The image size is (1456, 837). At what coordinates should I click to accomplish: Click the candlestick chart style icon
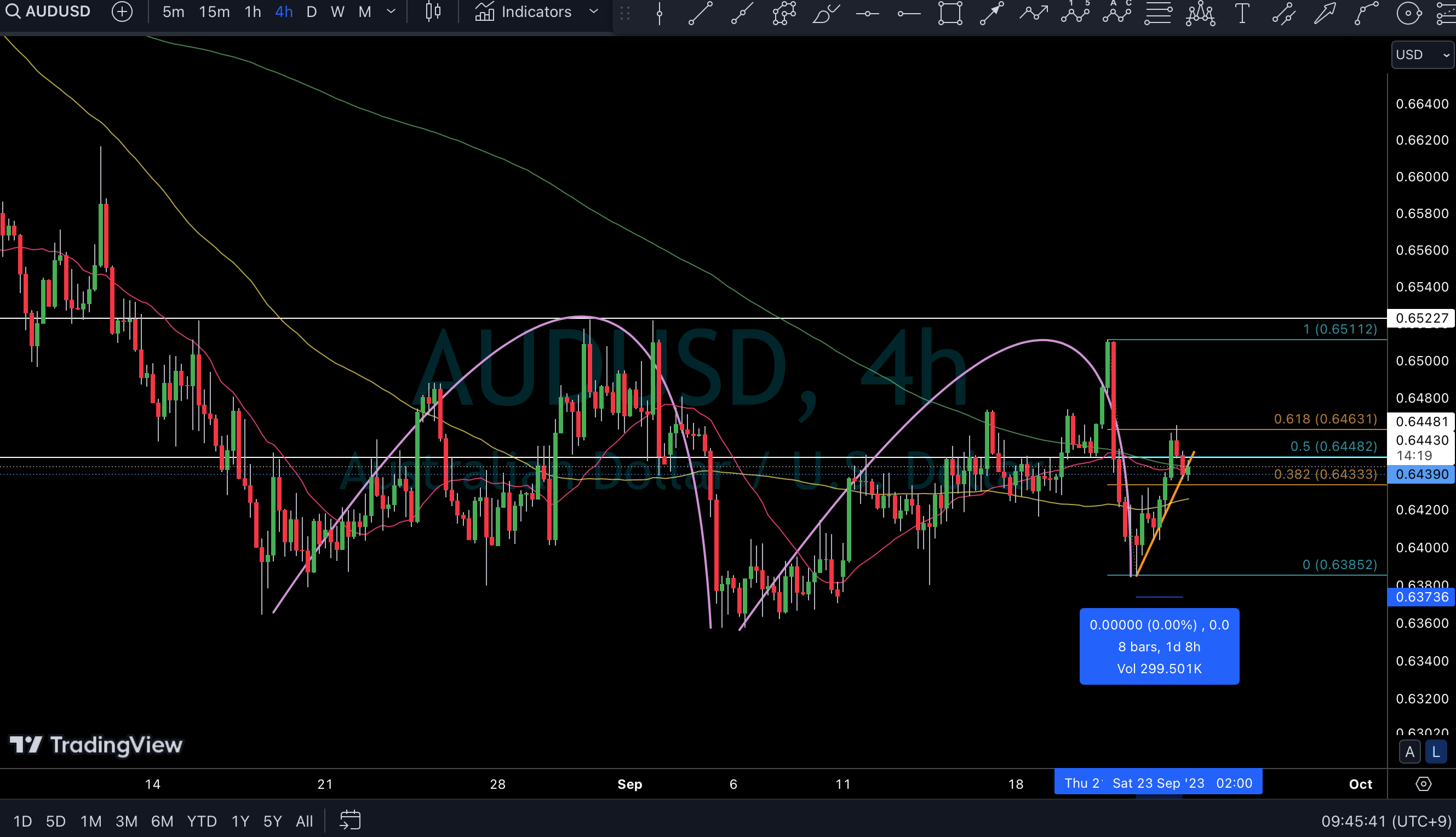(433, 12)
